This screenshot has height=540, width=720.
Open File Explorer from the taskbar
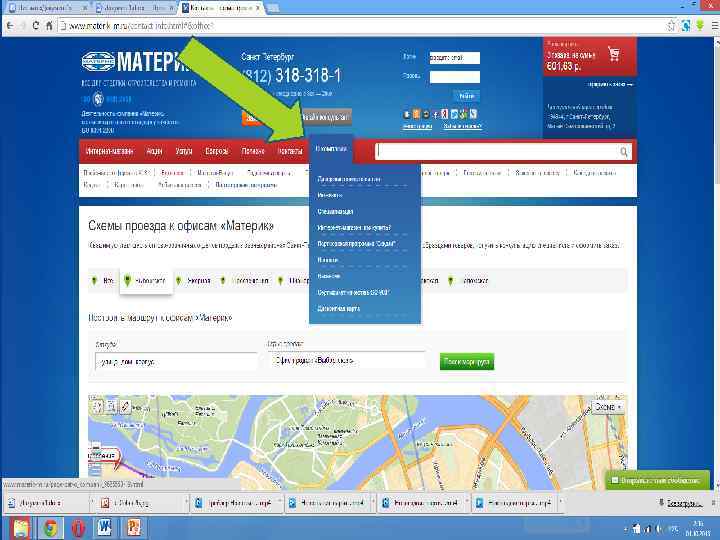(21, 528)
